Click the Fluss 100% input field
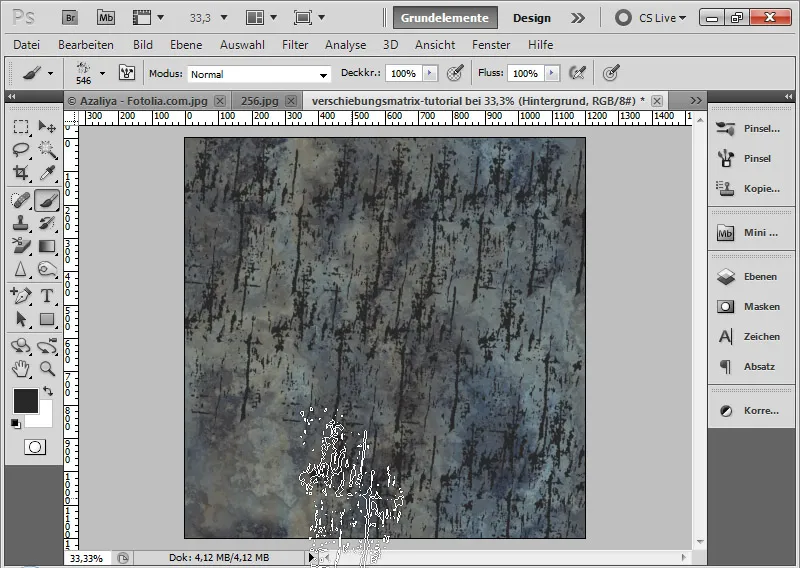The height and width of the screenshot is (568, 800). pos(526,73)
